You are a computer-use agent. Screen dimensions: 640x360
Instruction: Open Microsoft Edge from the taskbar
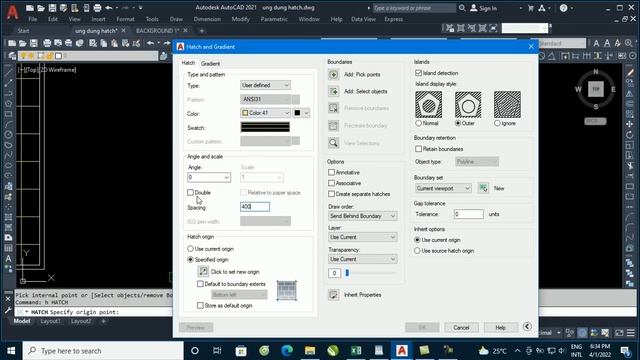tap(287, 351)
